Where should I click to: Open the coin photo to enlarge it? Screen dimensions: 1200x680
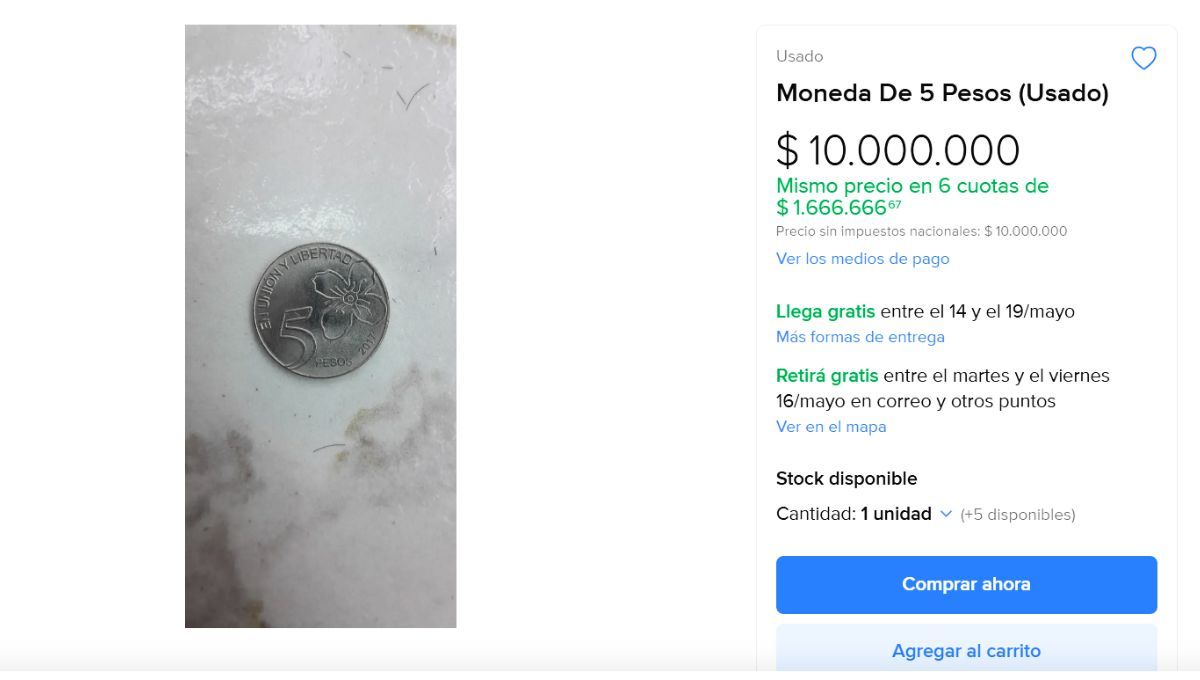click(x=319, y=322)
